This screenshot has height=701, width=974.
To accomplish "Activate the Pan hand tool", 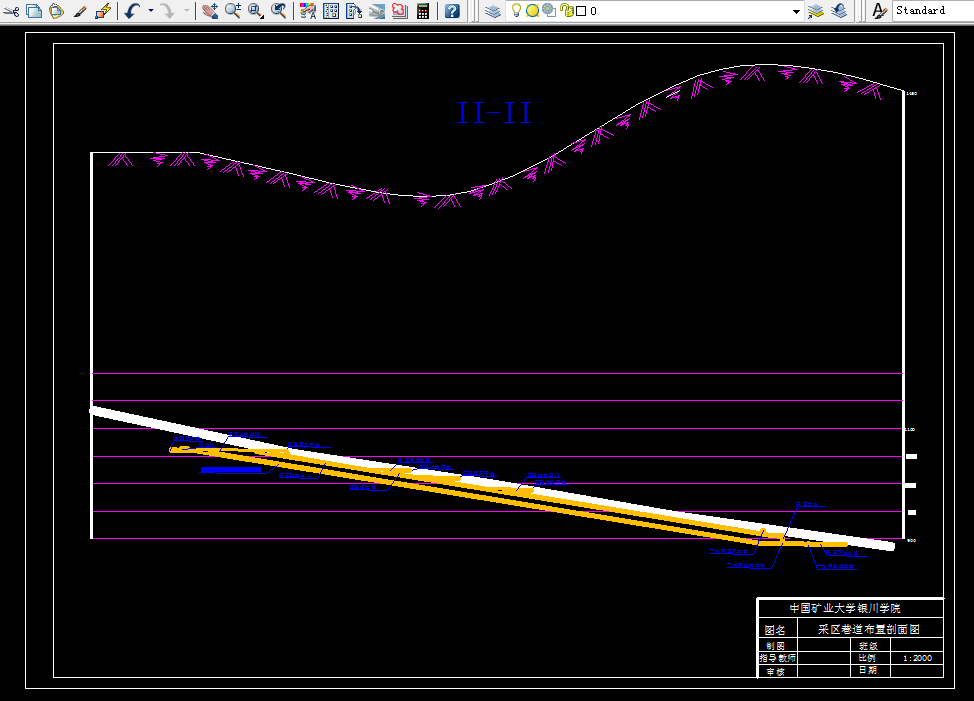I will click(210, 11).
